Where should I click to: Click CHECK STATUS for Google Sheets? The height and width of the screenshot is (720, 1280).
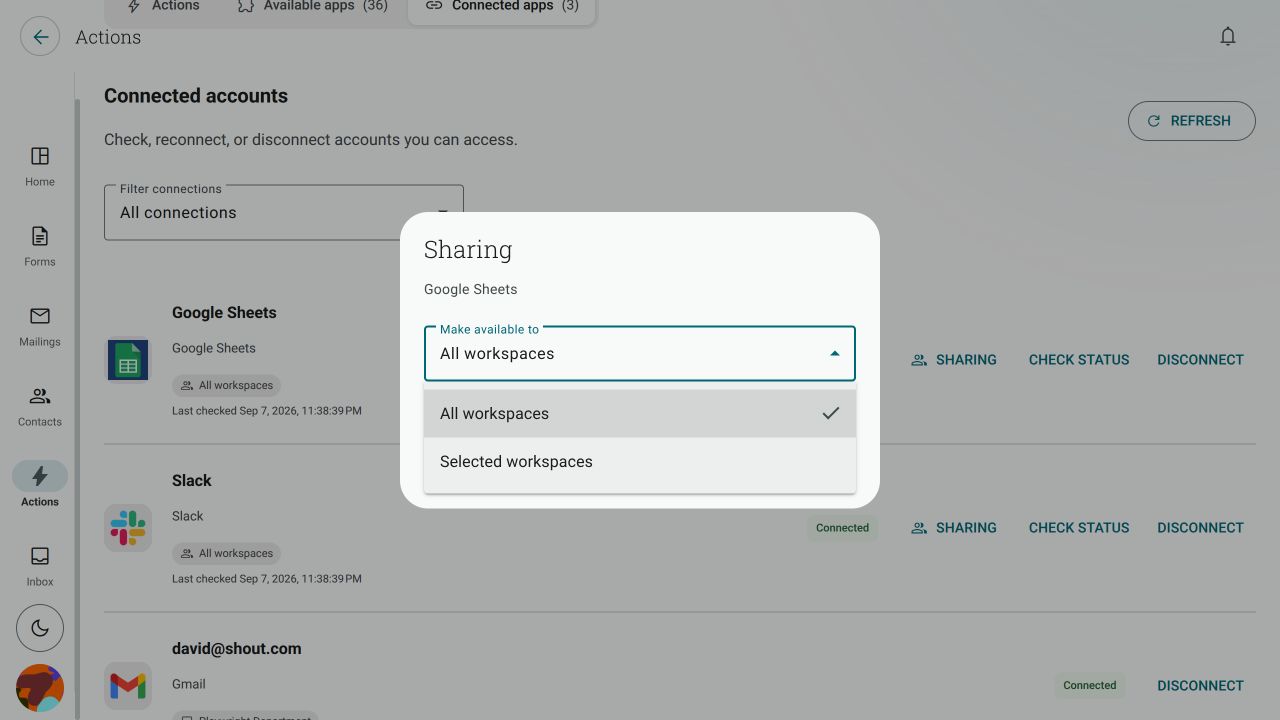click(x=1079, y=359)
